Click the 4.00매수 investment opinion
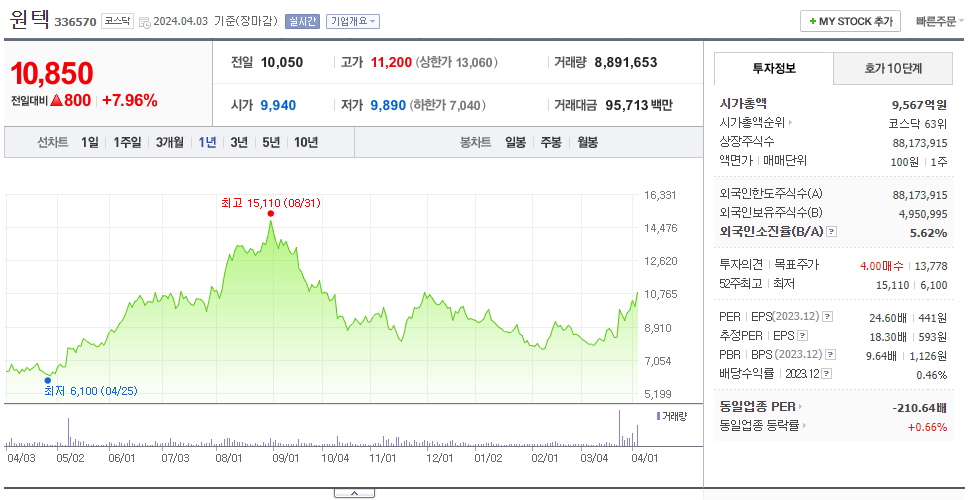Screen dimensions: 968x500 [882, 266]
